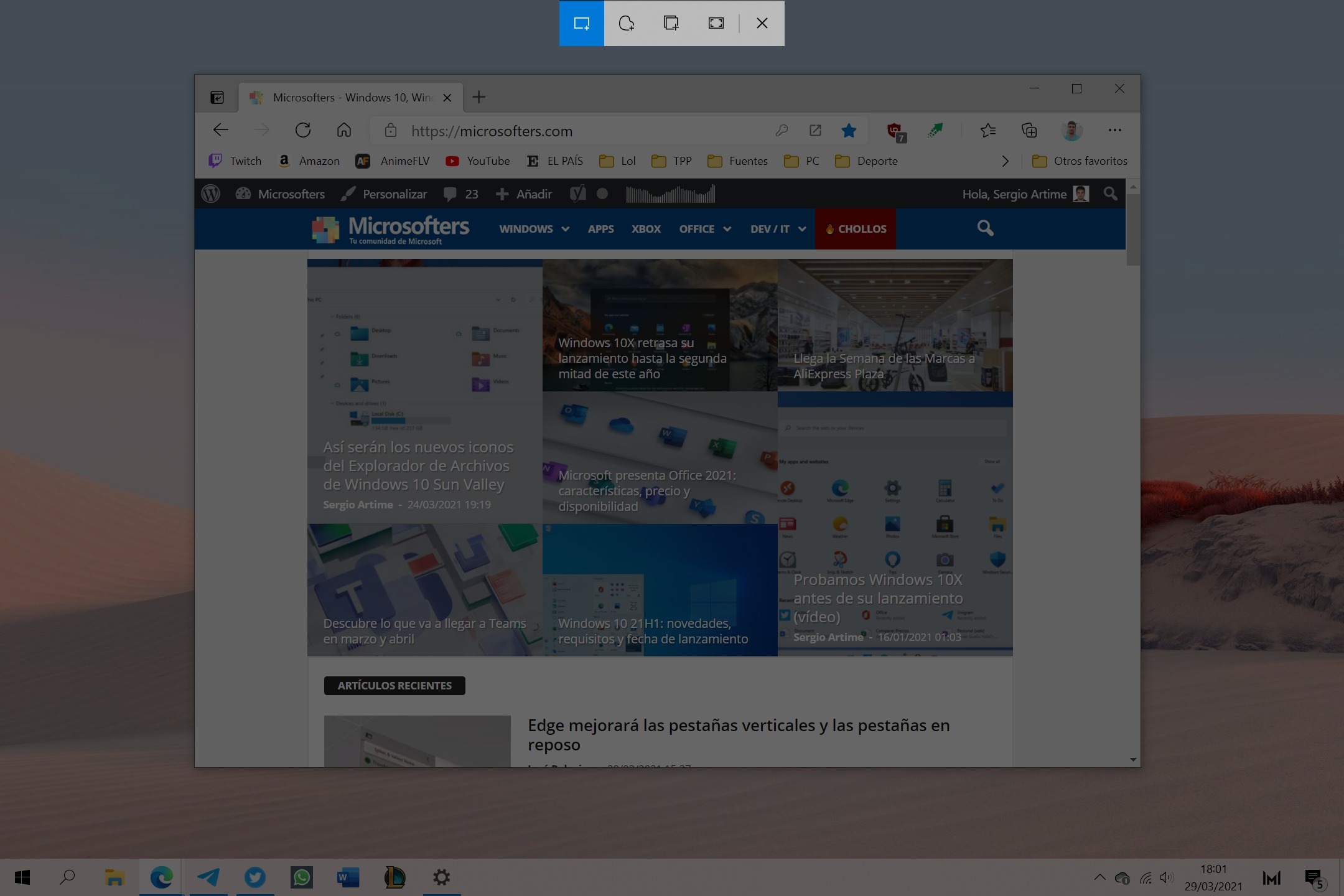Open WordPress logo admin menu

coord(211,194)
